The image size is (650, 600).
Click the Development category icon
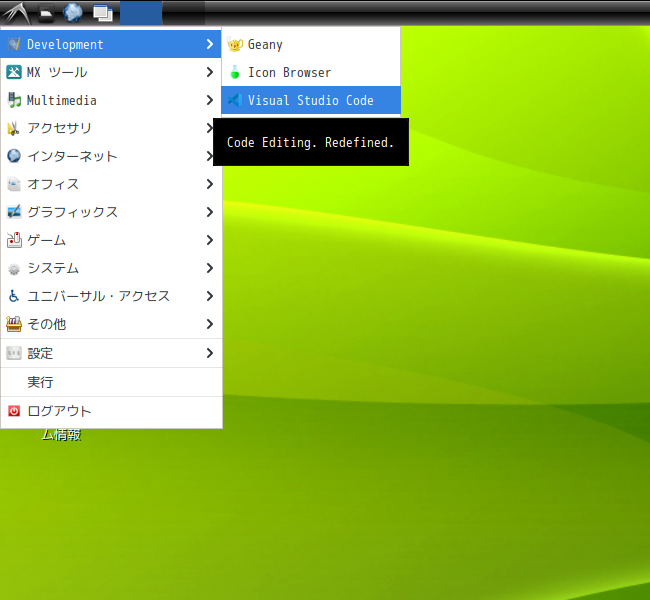[x=14, y=44]
